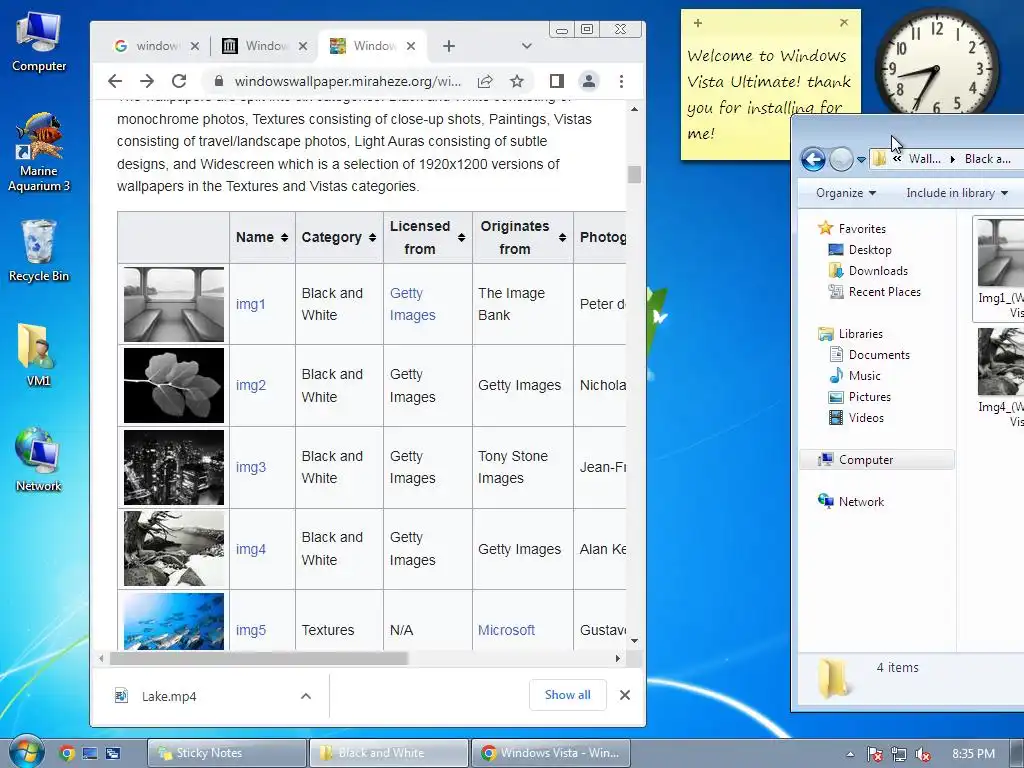The height and width of the screenshot is (768, 1024).
Task: Click the address bar URL field
Action: pyautogui.click(x=347, y=81)
